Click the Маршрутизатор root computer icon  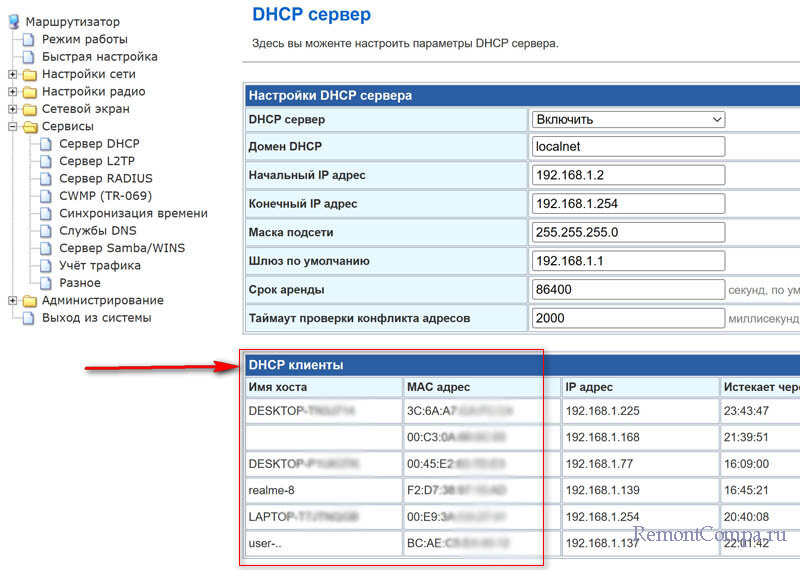tap(14, 22)
